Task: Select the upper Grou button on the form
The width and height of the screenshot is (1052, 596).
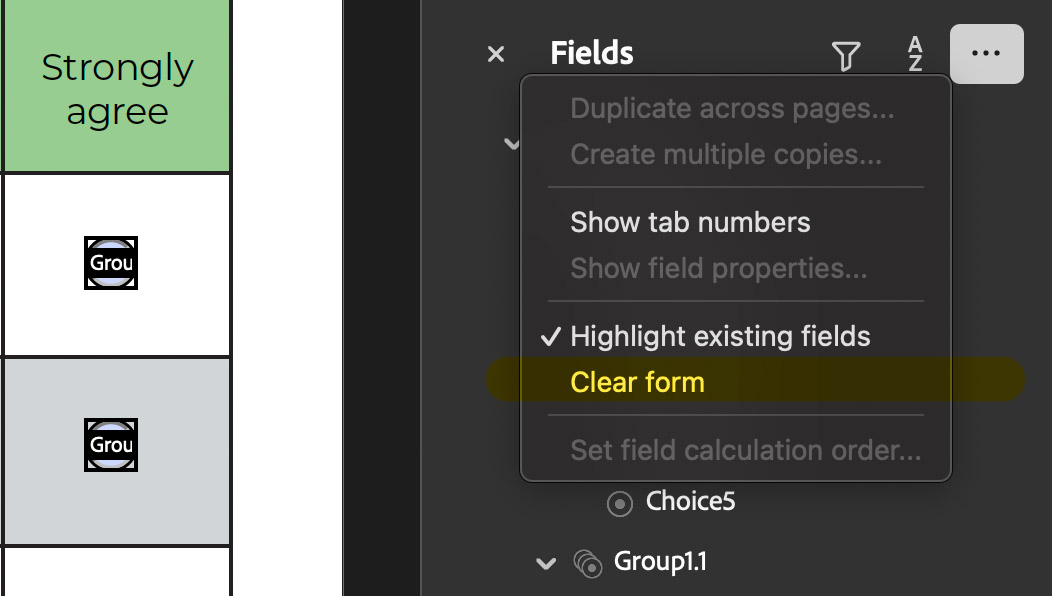Action: tap(111, 263)
